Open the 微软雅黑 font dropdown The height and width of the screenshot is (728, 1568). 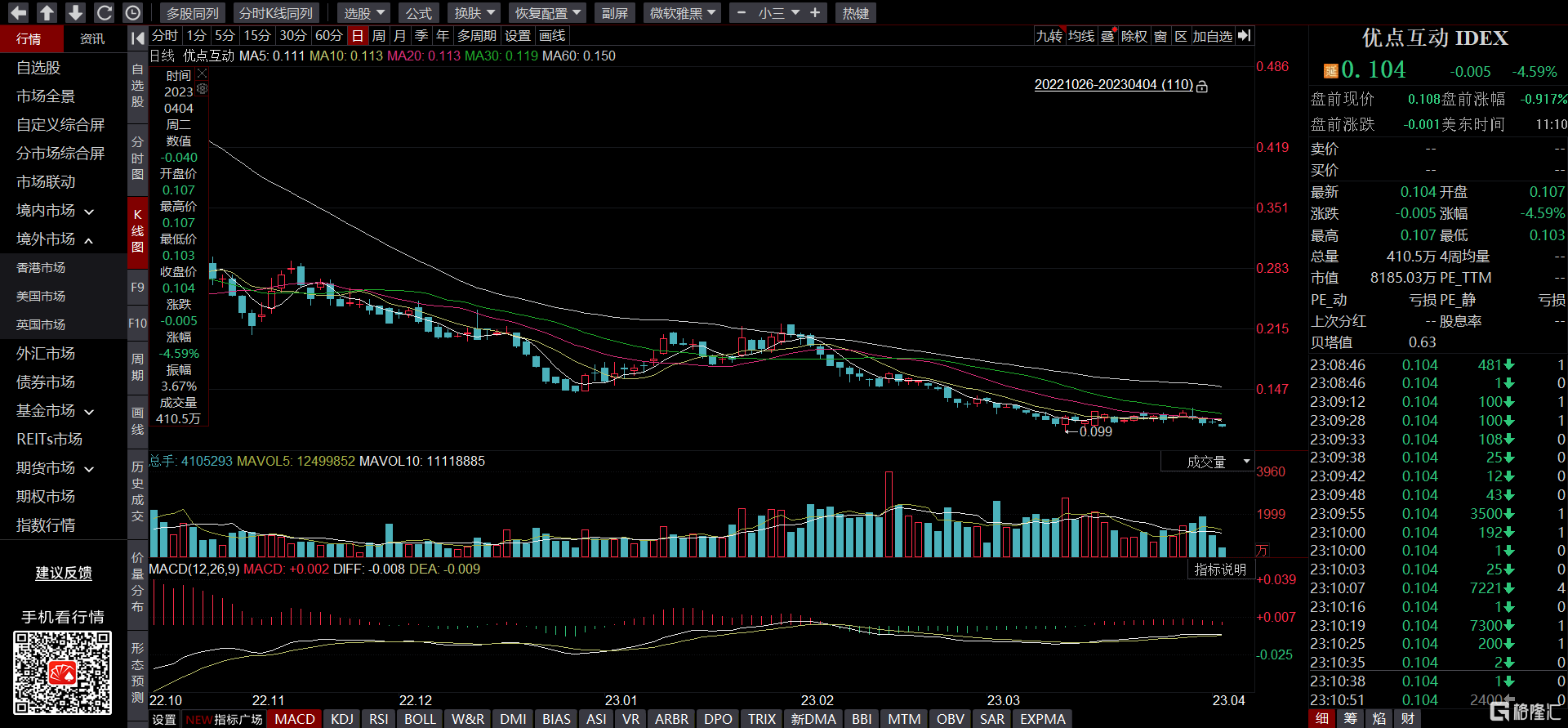point(682,13)
